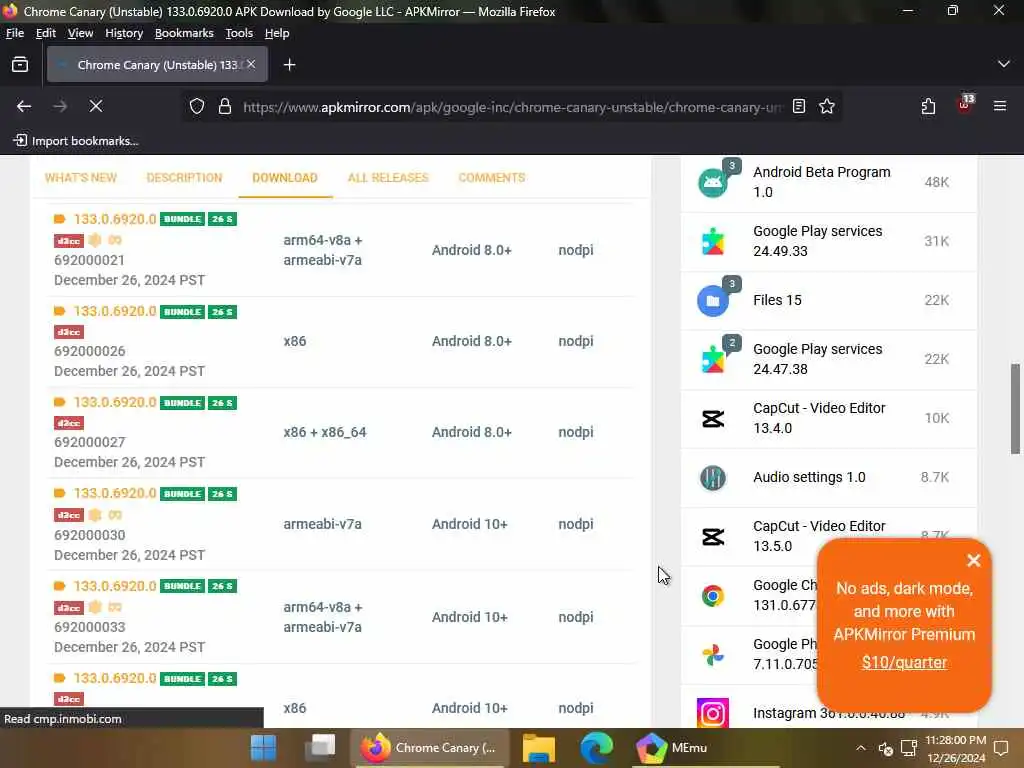
Task: Click the Android Beta Program app icon
Action: pyautogui.click(x=712, y=182)
